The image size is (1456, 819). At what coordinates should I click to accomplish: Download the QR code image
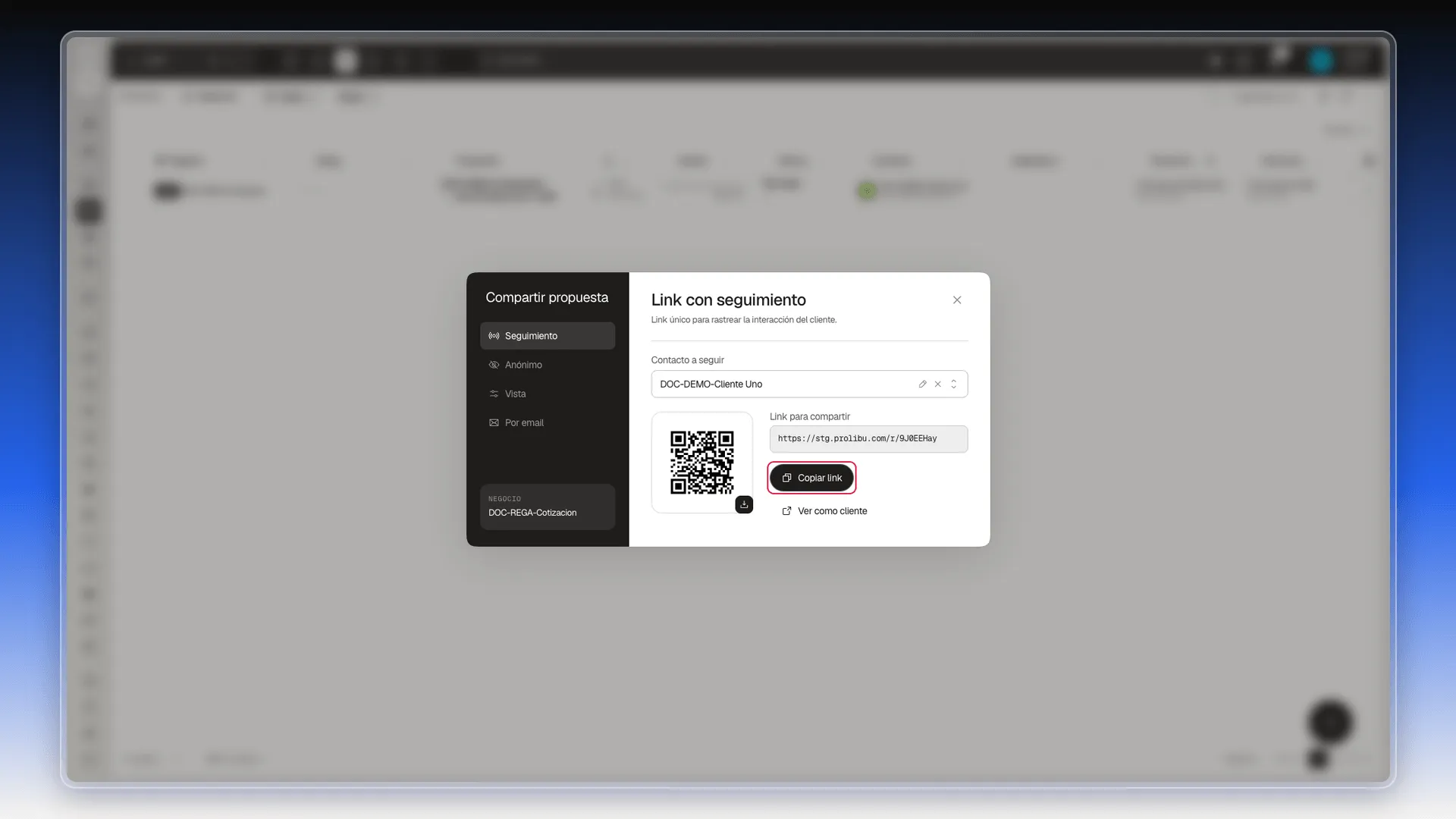[744, 504]
